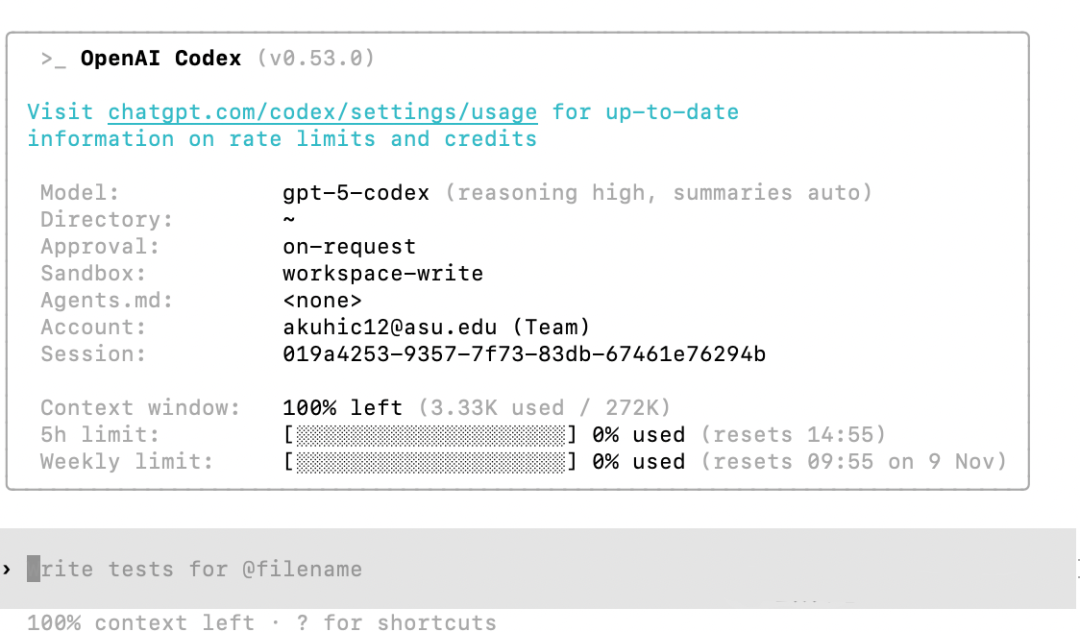
Task: Click the Weekly limit usage bar
Action: (431, 462)
